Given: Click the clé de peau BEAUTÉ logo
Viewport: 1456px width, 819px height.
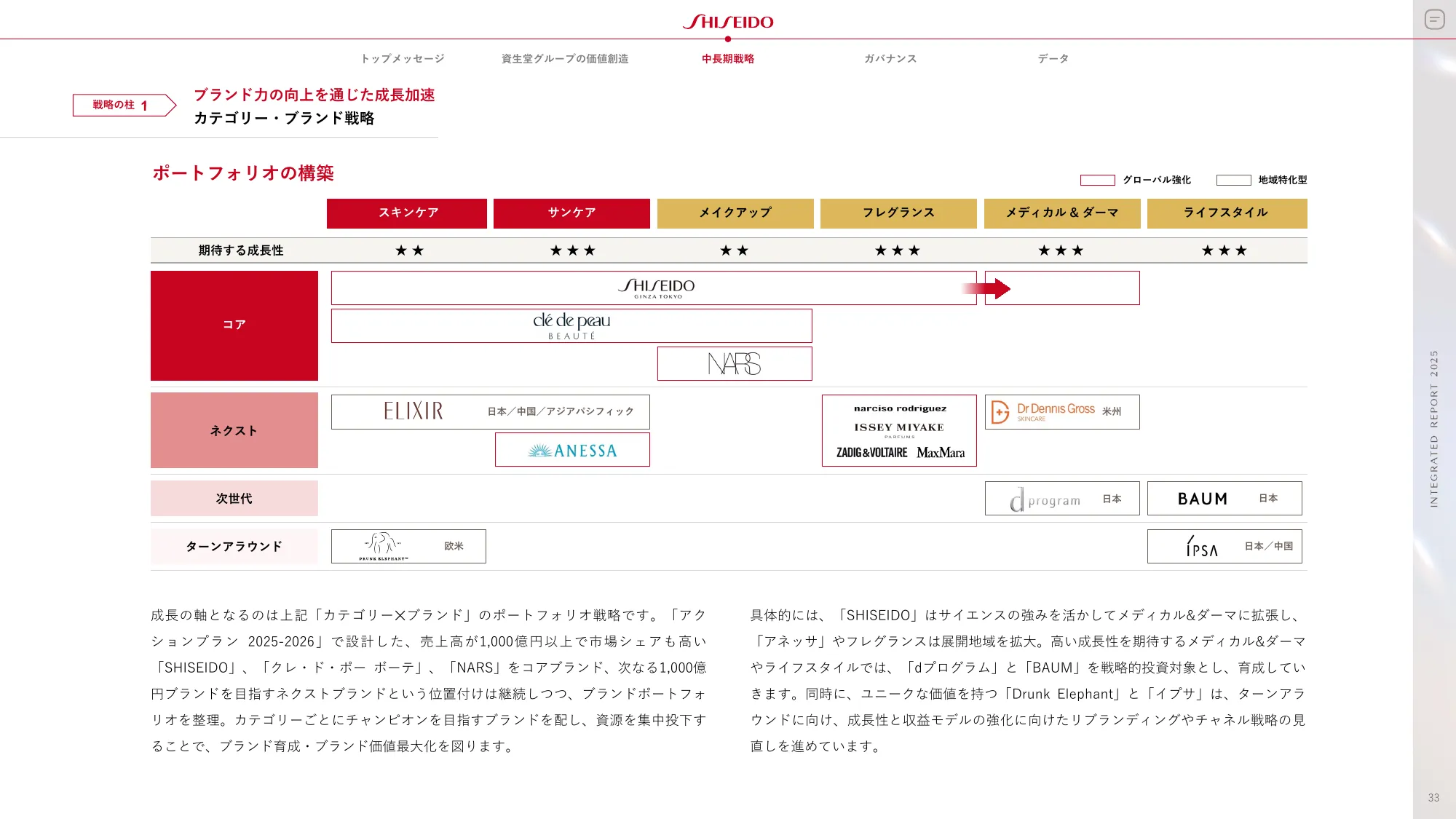Looking at the screenshot, I should [571, 325].
